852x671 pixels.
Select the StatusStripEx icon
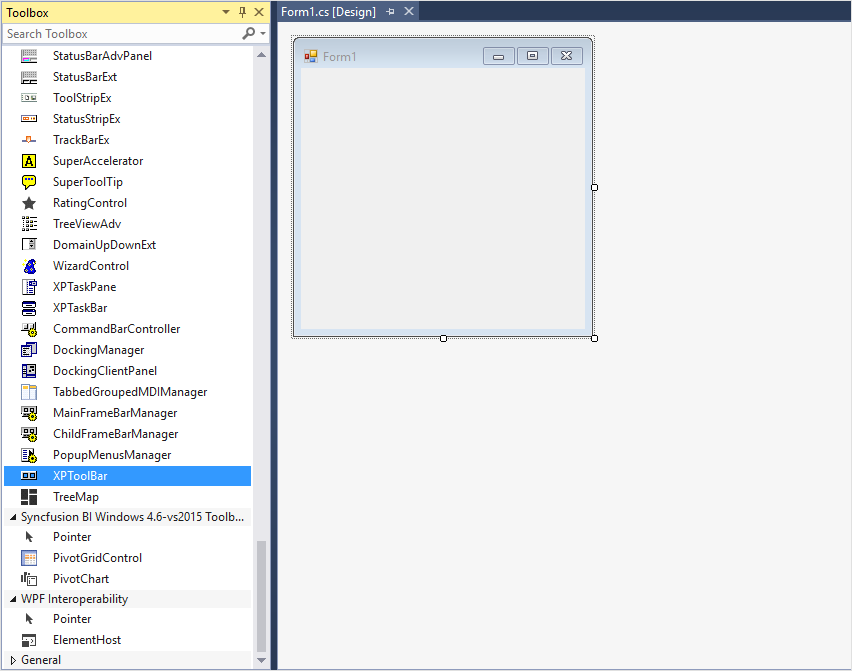(29, 119)
